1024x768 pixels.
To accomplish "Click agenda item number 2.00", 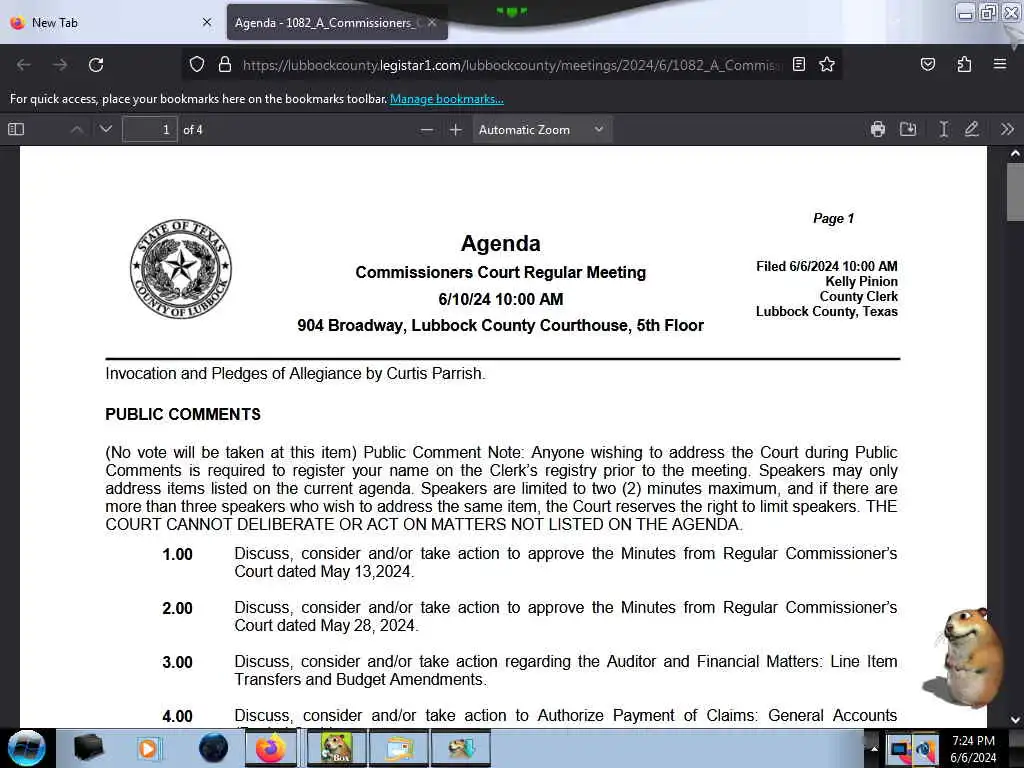I will [177, 609].
